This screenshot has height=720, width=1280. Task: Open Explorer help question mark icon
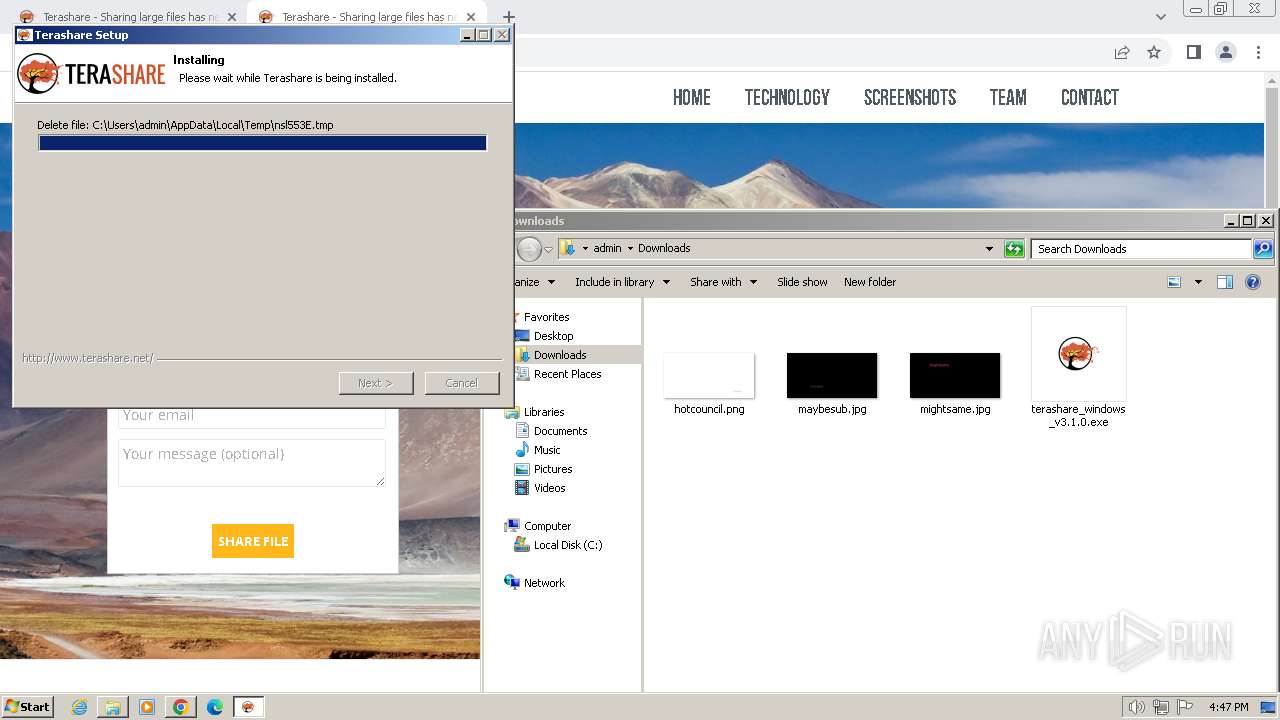point(1253,282)
